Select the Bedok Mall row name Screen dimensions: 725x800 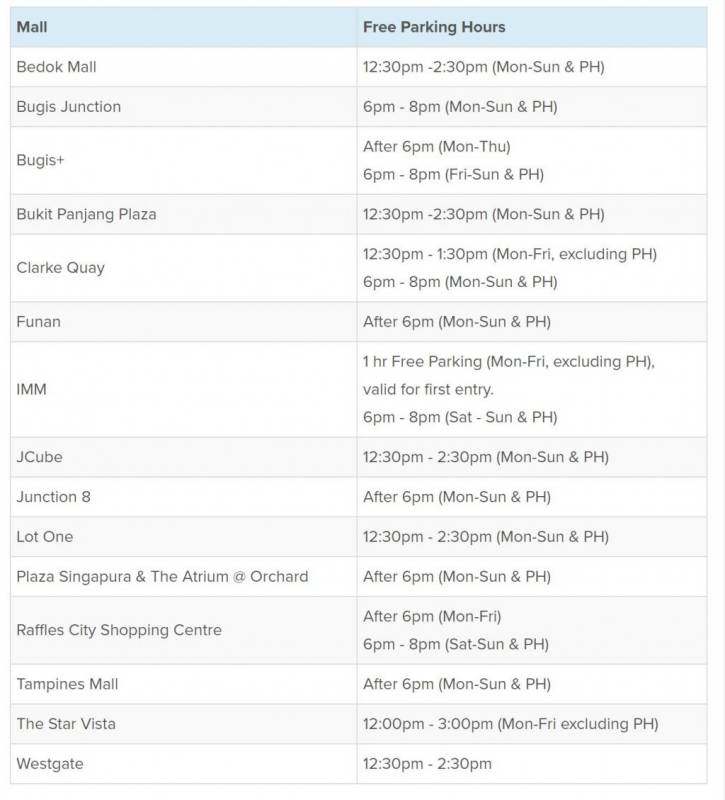[57, 67]
